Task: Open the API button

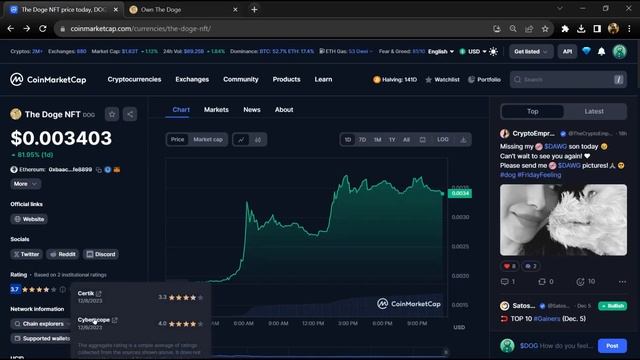Action: tap(567, 52)
